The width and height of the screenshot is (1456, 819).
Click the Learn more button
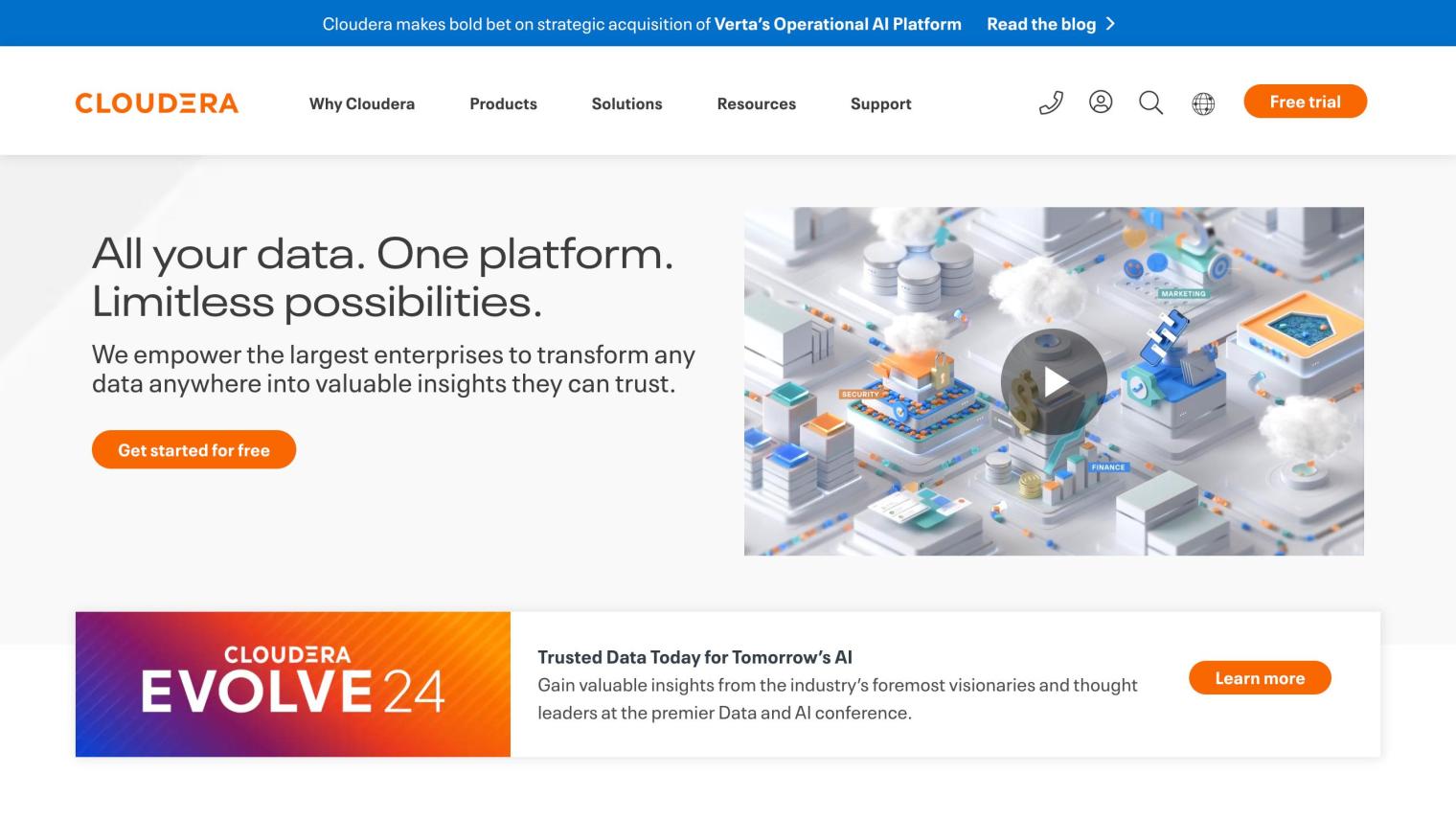point(1260,678)
